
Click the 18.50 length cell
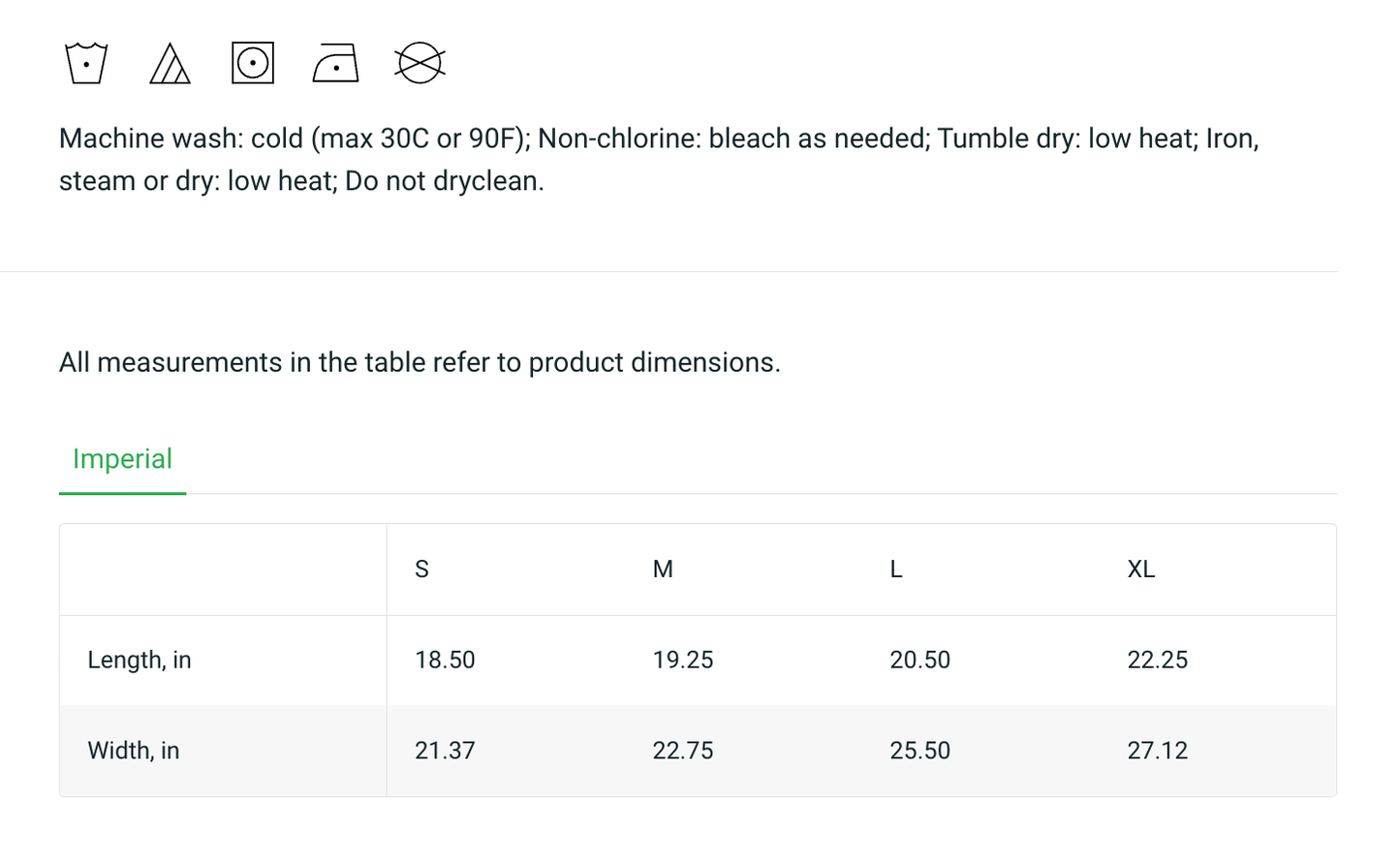click(445, 661)
